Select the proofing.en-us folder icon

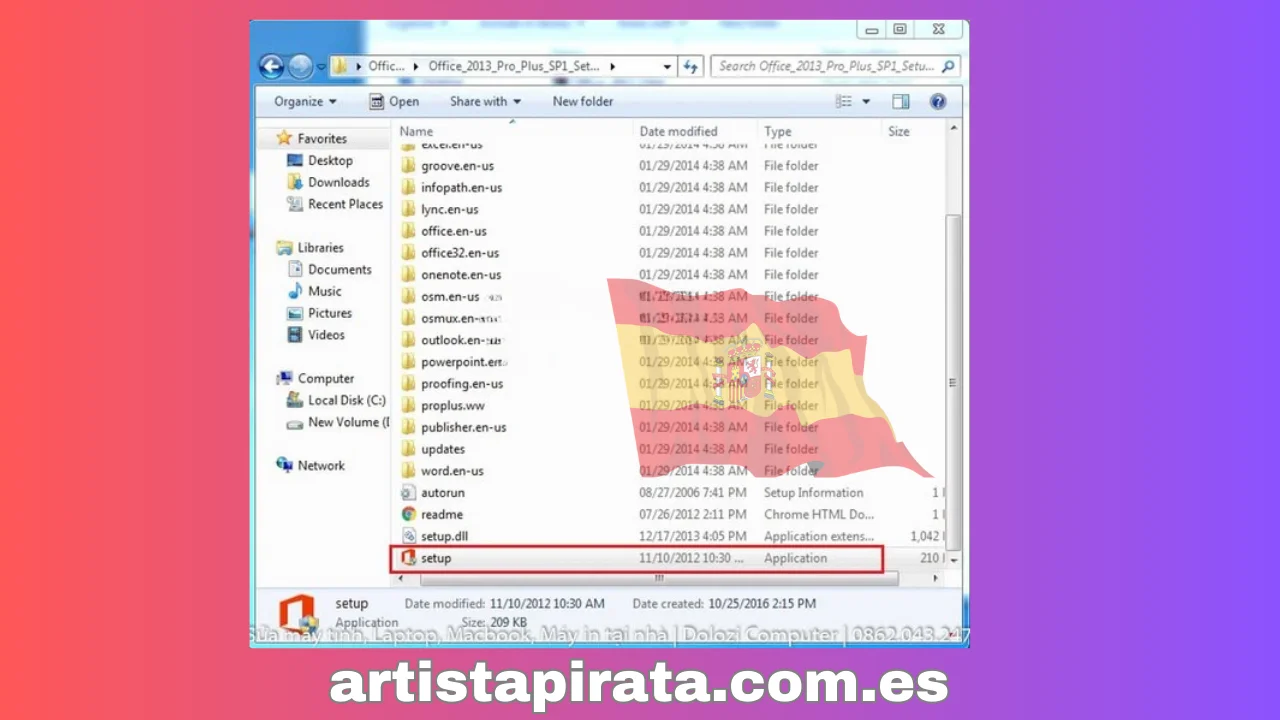(408, 384)
